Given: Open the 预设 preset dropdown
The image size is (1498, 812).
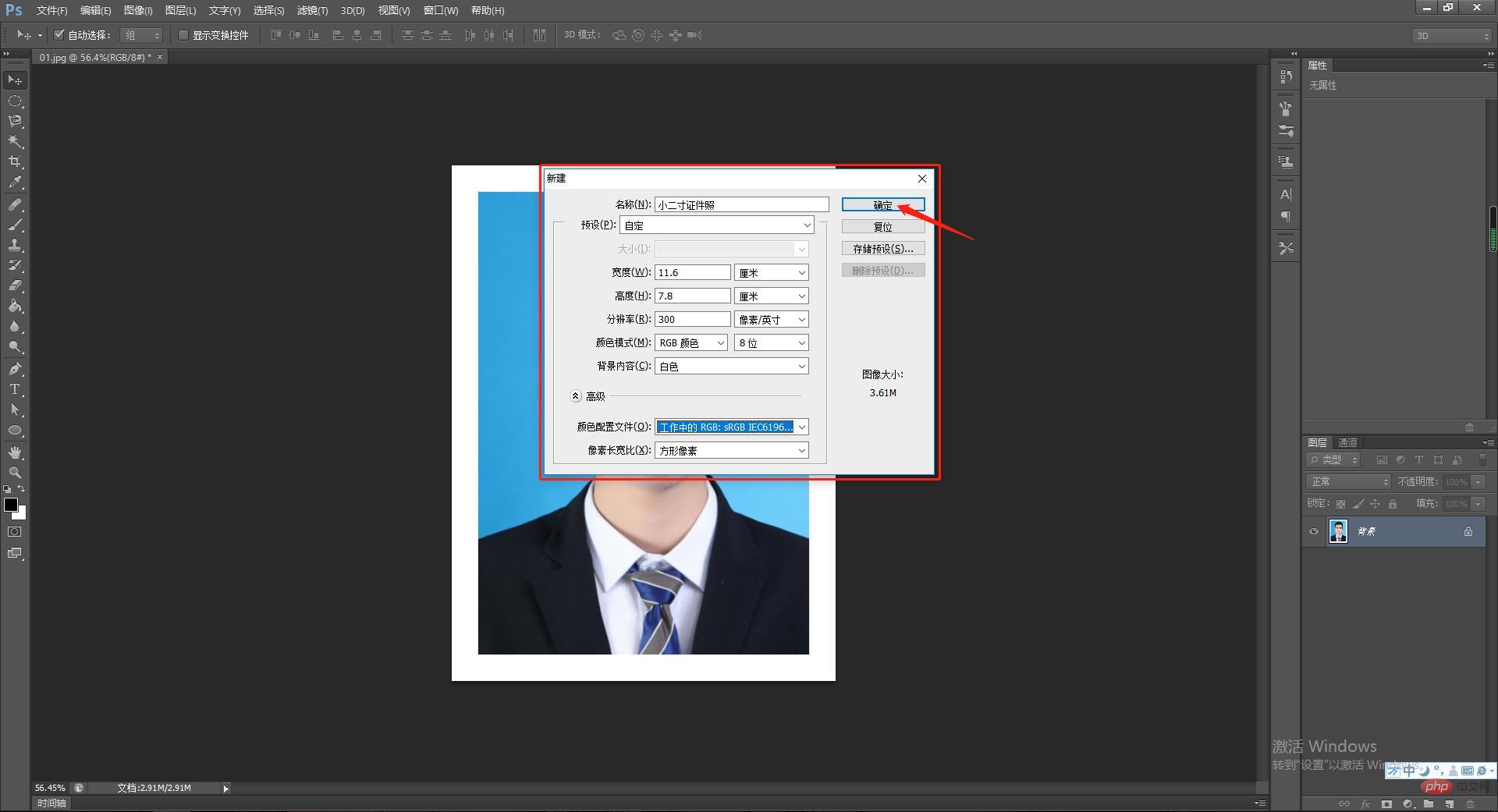Looking at the screenshot, I should [717, 225].
